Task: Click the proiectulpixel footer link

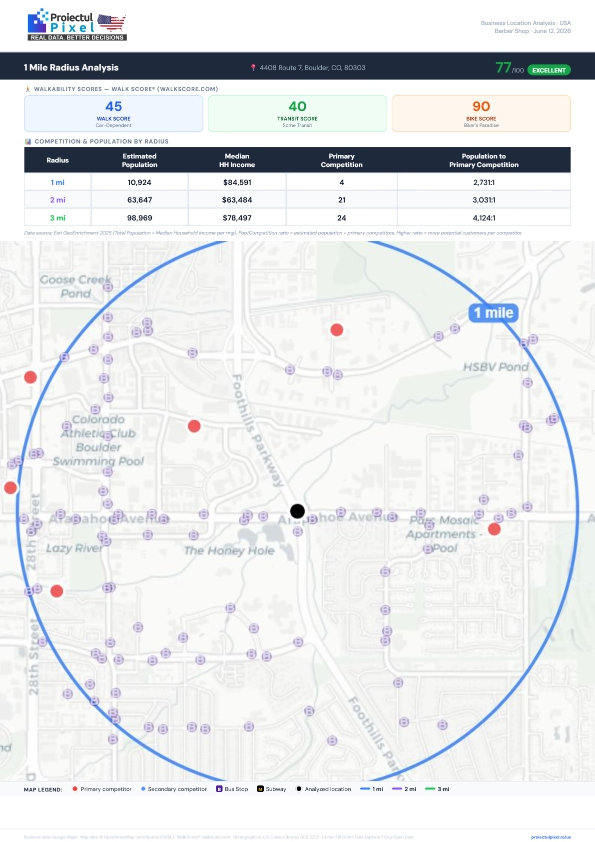Action: 550,837
